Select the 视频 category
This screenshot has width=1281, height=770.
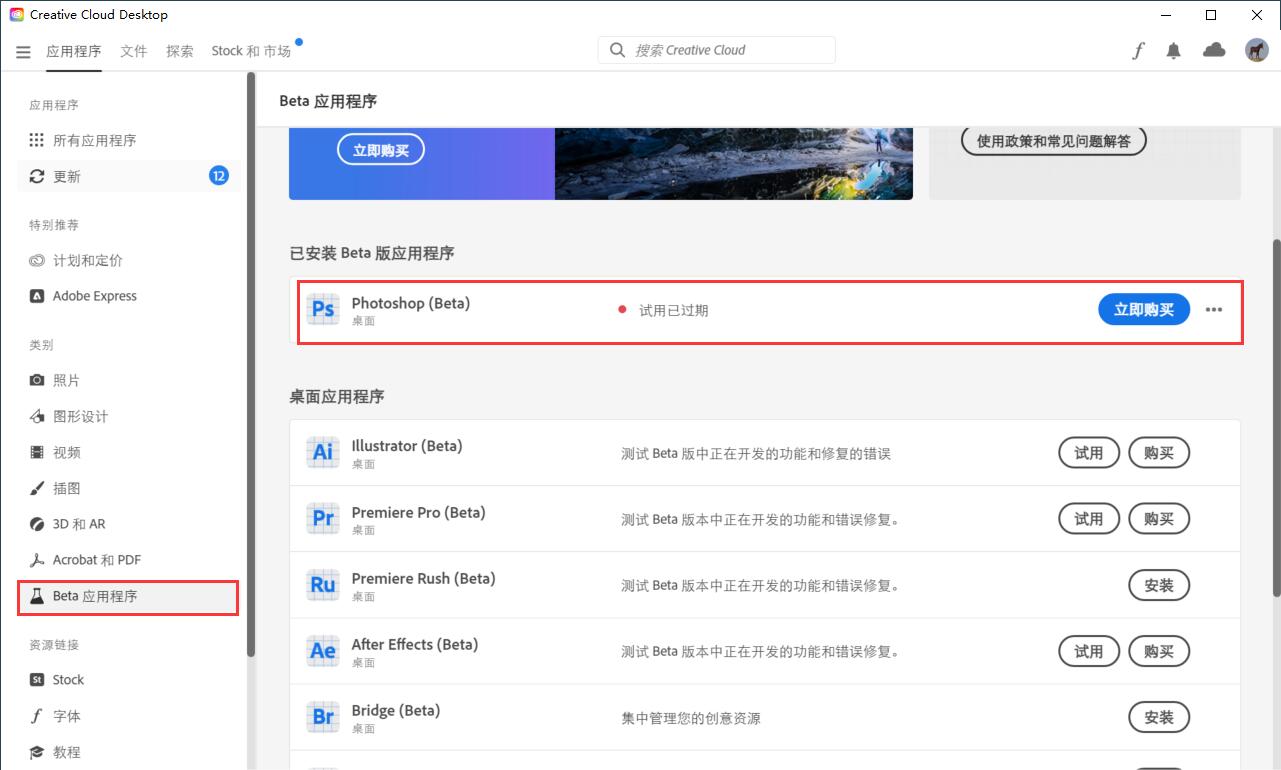[x=128, y=453]
